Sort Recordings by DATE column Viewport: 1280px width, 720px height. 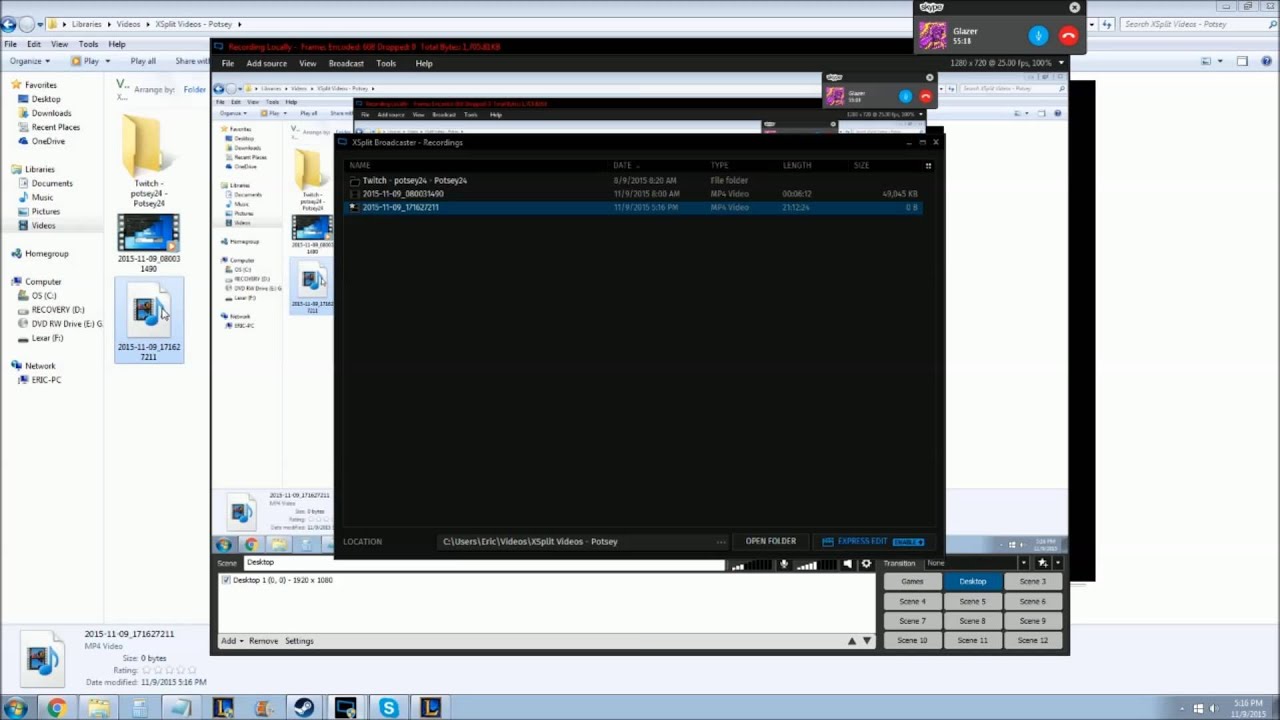pyautogui.click(x=622, y=165)
